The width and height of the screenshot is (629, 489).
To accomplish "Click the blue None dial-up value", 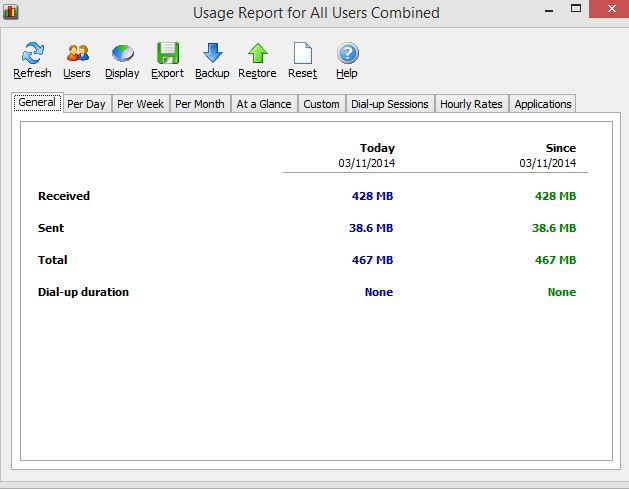I will point(379,292).
